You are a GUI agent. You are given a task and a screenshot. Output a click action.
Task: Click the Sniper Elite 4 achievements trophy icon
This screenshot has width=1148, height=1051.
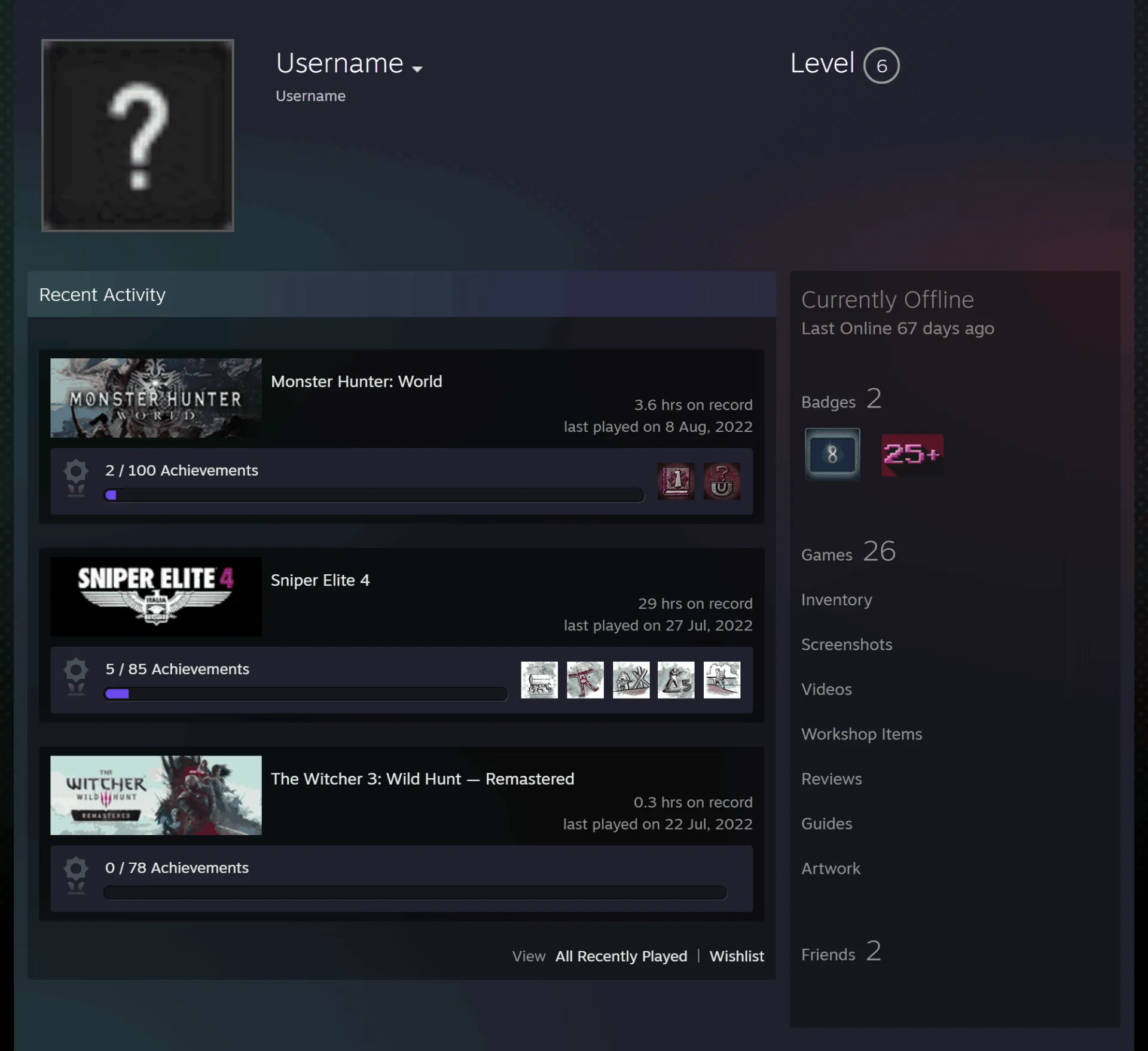click(76, 677)
